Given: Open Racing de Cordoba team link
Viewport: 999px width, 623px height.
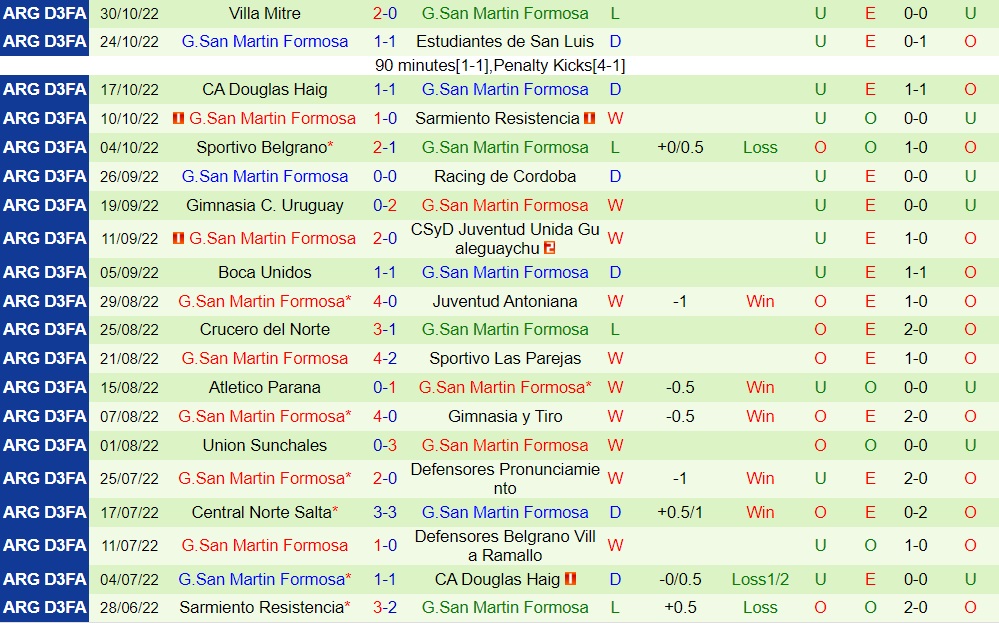Looking at the screenshot, I should (505, 176).
